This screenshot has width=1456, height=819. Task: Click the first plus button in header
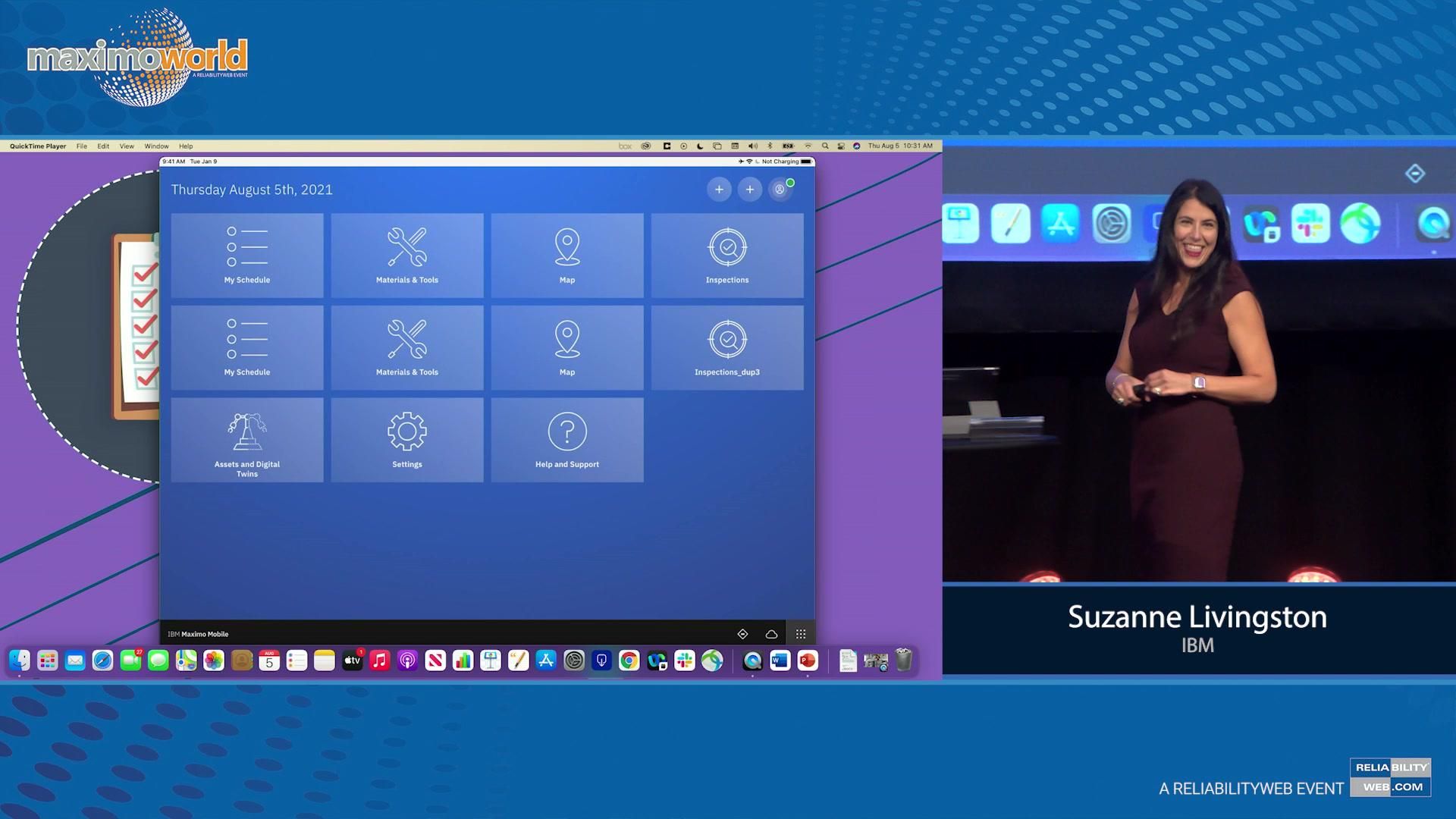(x=719, y=190)
